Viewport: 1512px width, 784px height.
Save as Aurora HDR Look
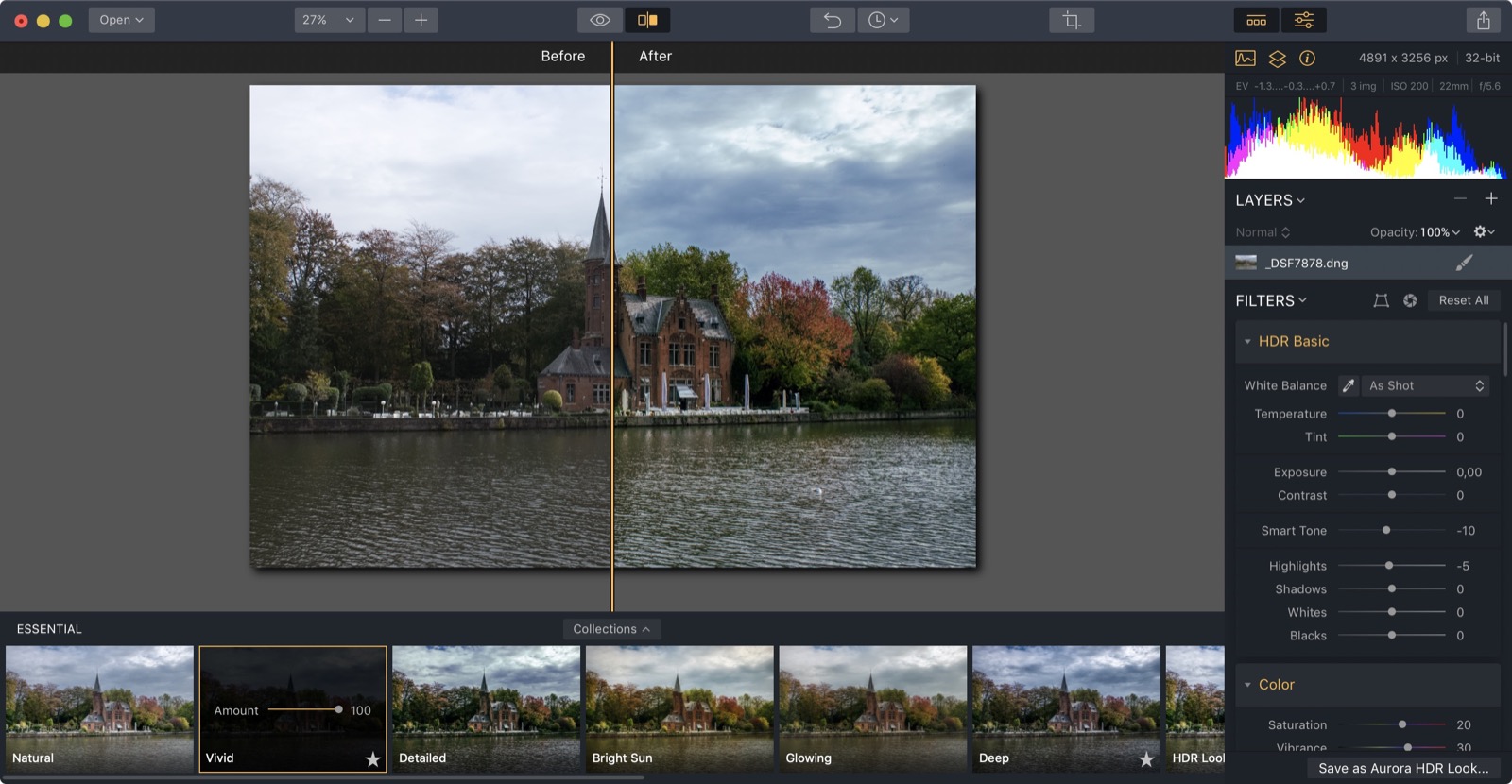pos(1403,768)
